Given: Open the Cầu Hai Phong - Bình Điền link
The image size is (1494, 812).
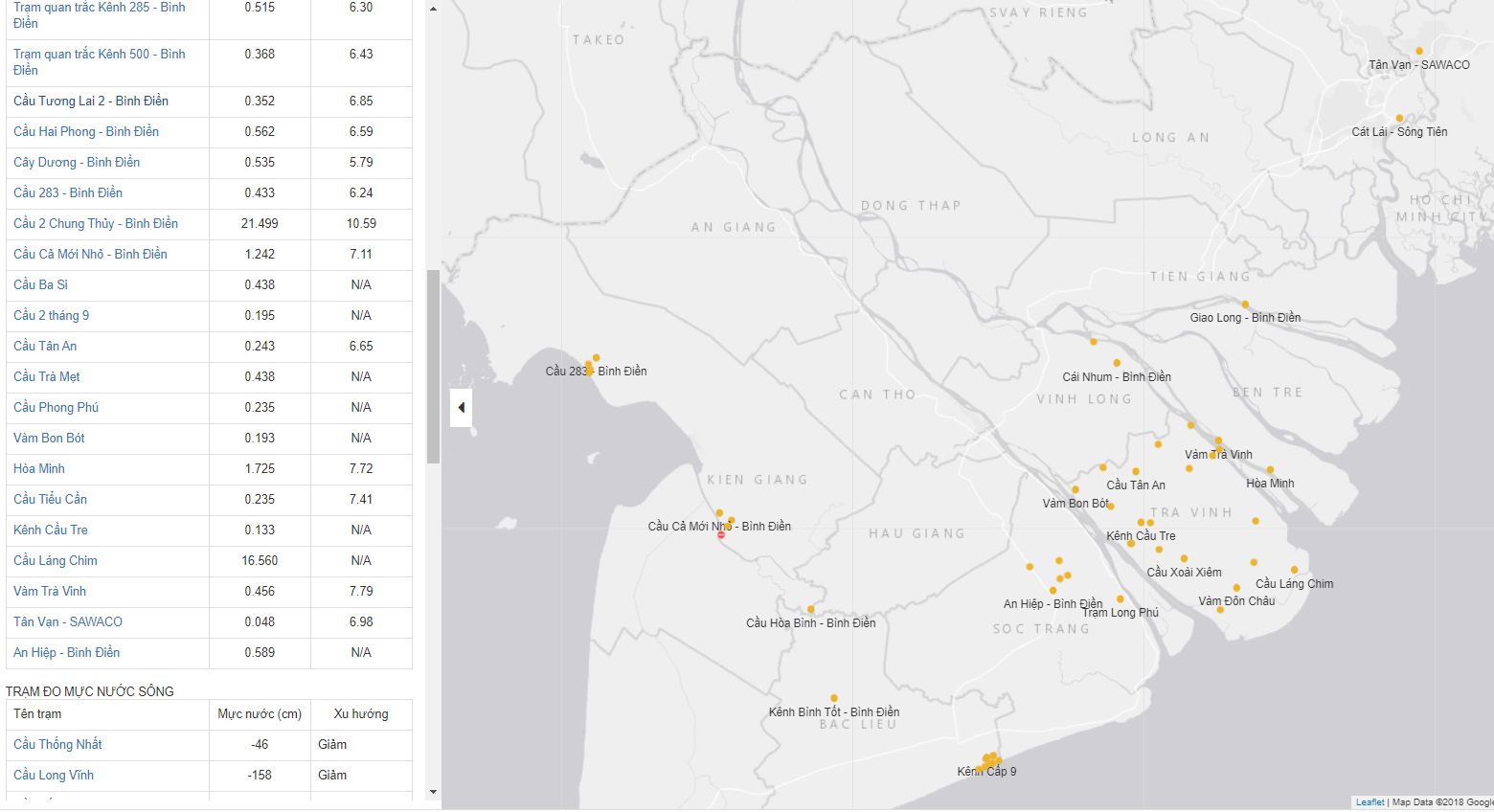Looking at the screenshot, I should pyautogui.click(x=86, y=131).
